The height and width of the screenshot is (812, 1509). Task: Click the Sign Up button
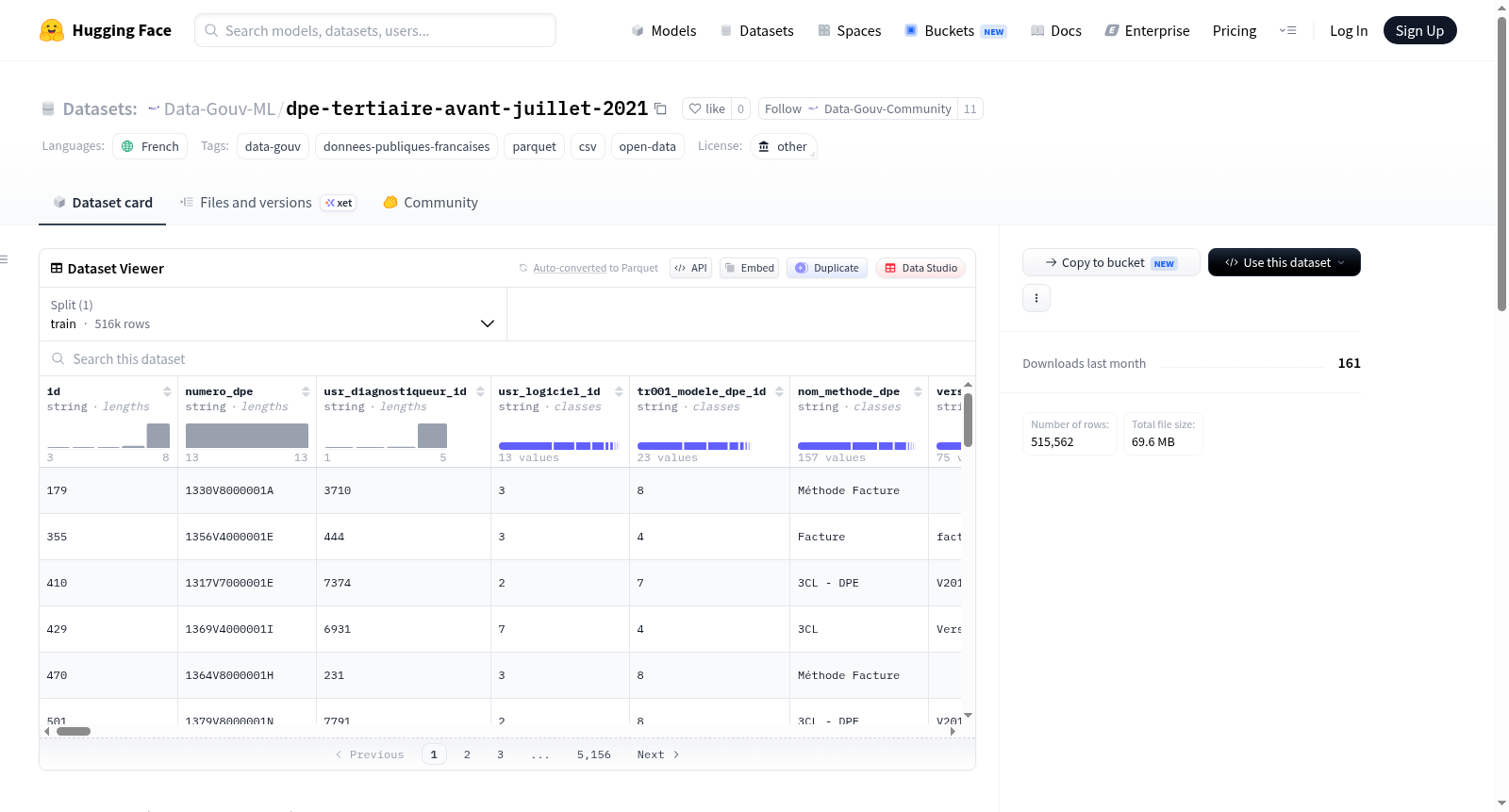coord(1419,30)
